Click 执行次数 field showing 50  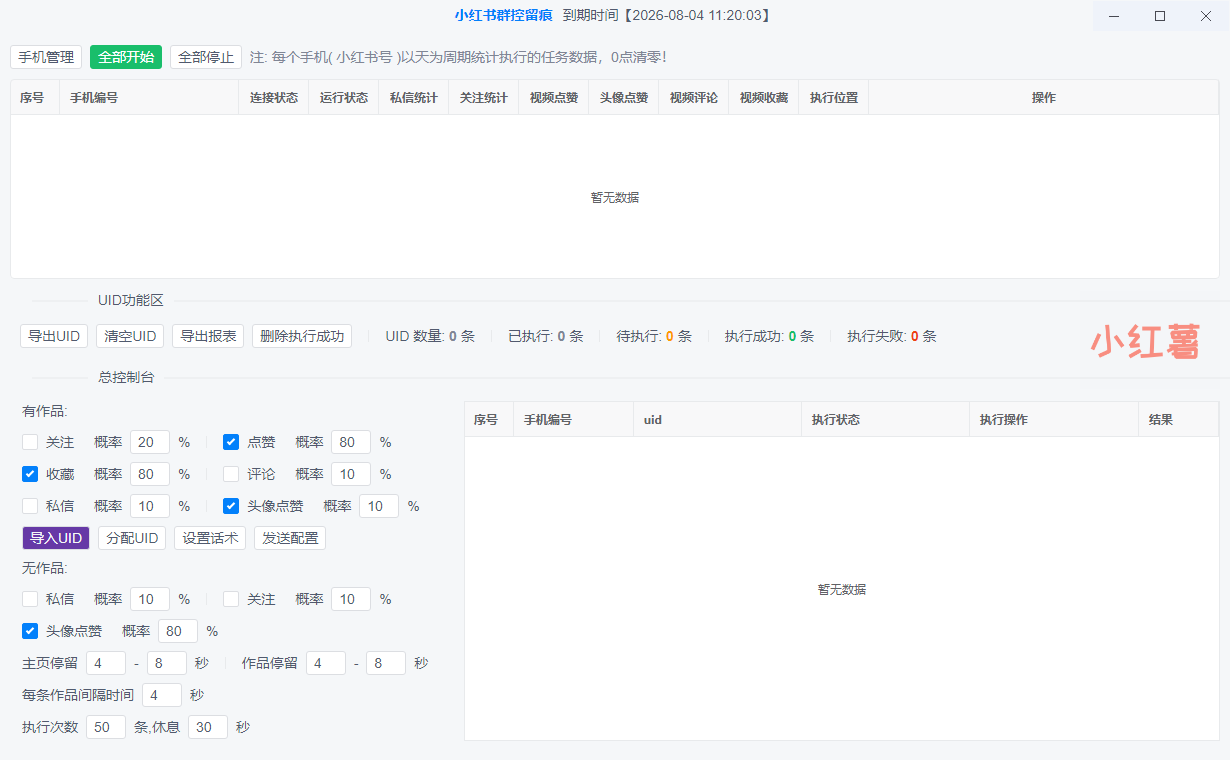pyautogui.click(x=106, y=727)
